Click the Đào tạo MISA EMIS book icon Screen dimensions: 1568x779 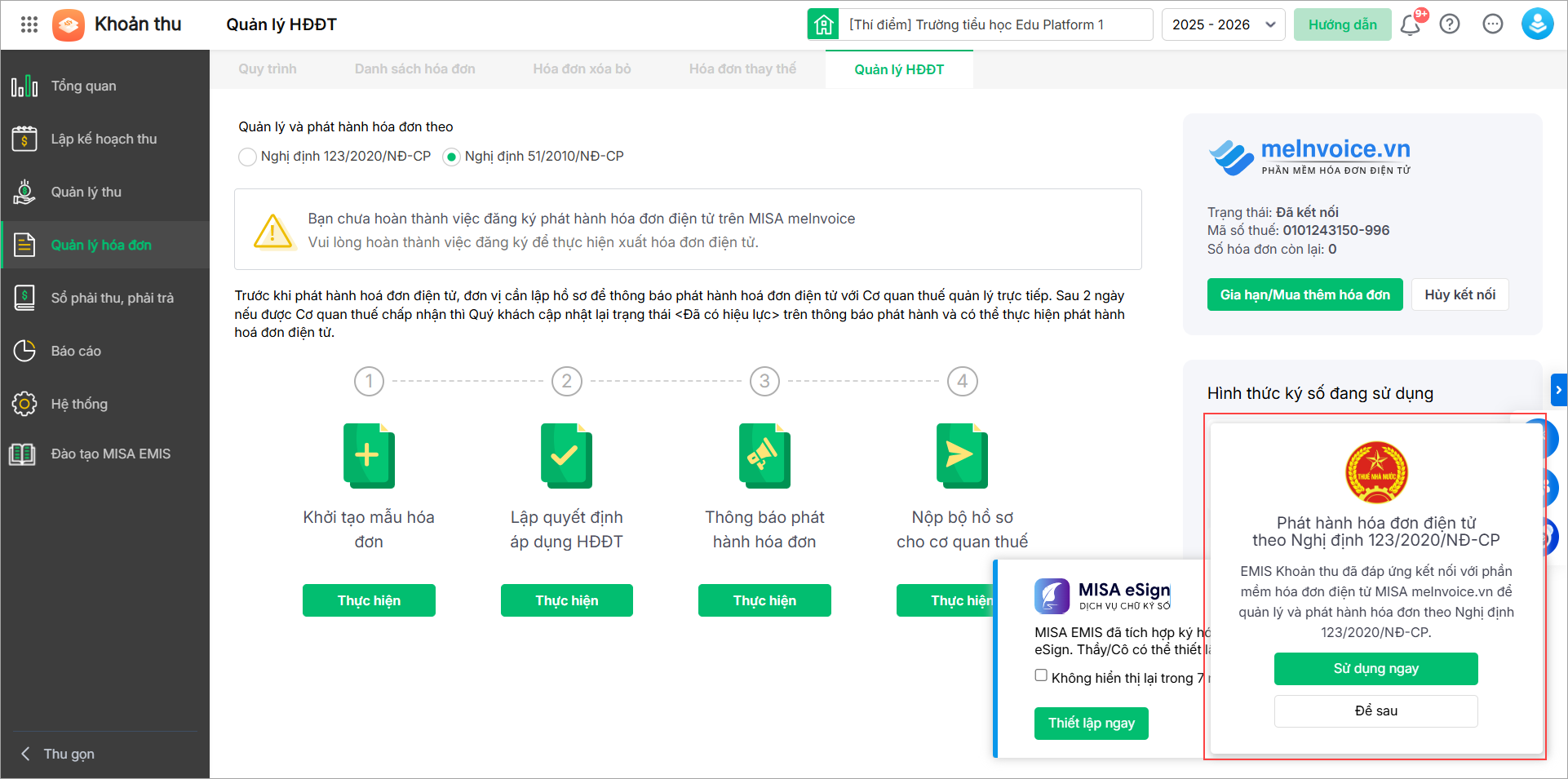23,454
